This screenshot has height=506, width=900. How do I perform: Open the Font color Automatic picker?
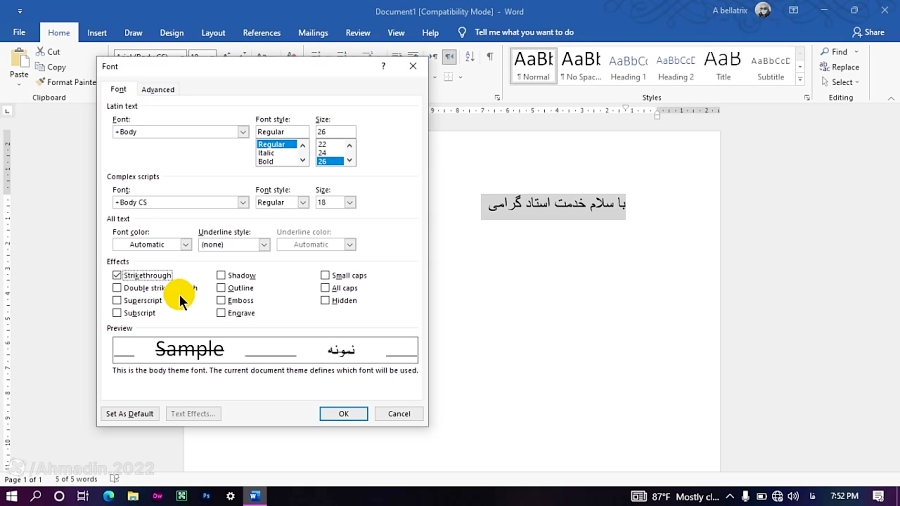point(185,245)
